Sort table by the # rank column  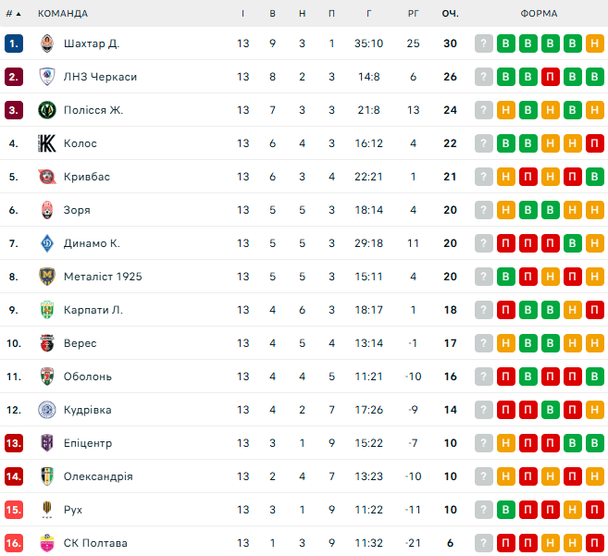(13, 13)
